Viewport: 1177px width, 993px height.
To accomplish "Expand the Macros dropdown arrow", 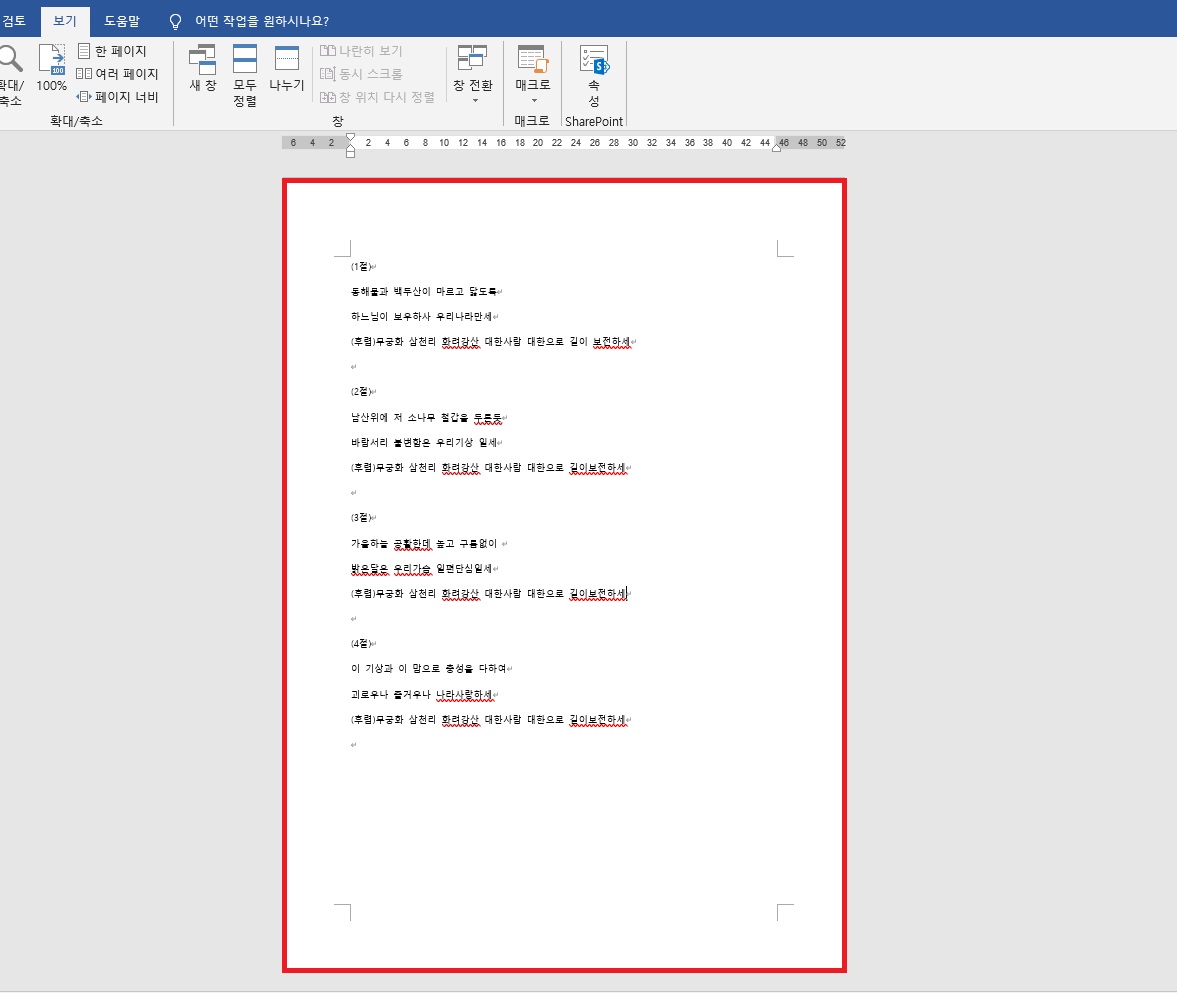I will pyautogui.click(x=534, y=101).
